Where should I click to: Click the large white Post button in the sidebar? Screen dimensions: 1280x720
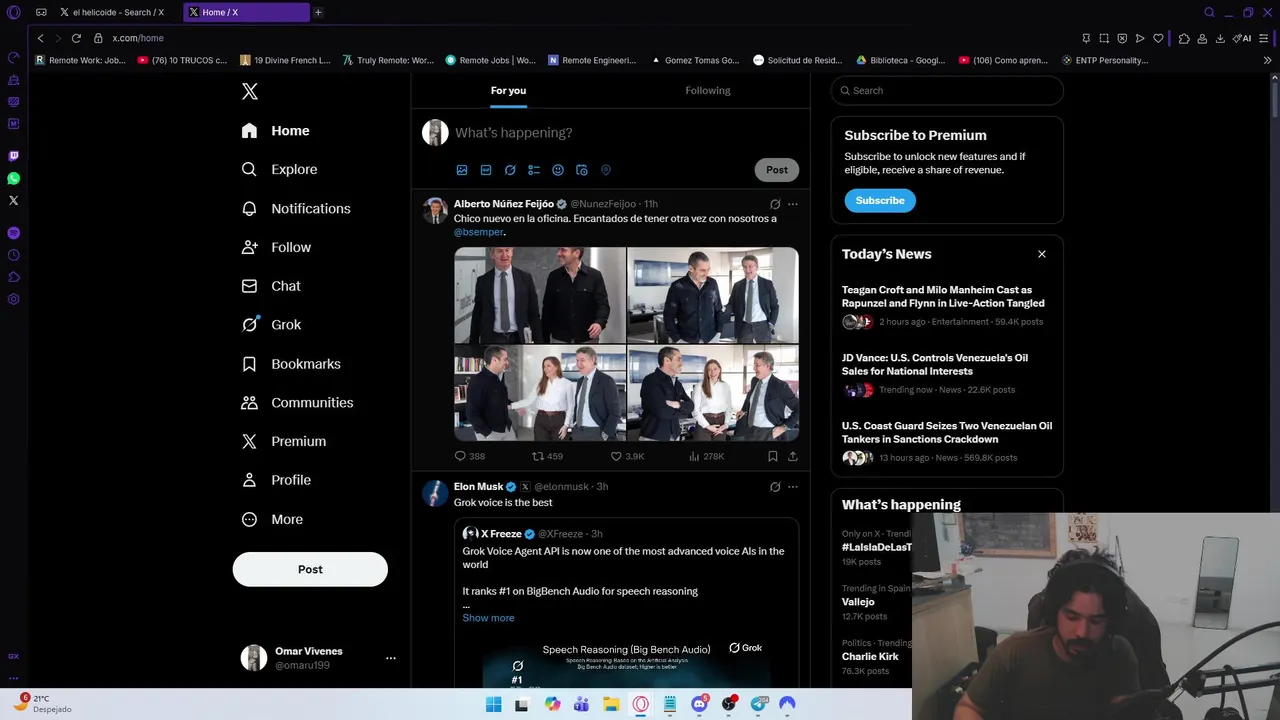[x=310, y=569]
